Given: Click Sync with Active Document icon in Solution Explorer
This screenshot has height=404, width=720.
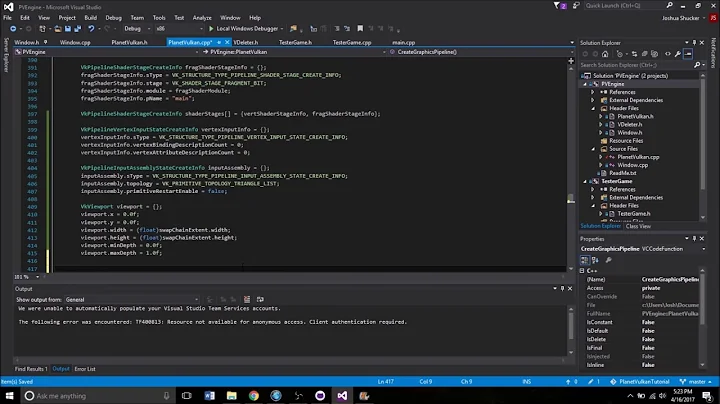Looking at the screenshot, I should 634,54.
